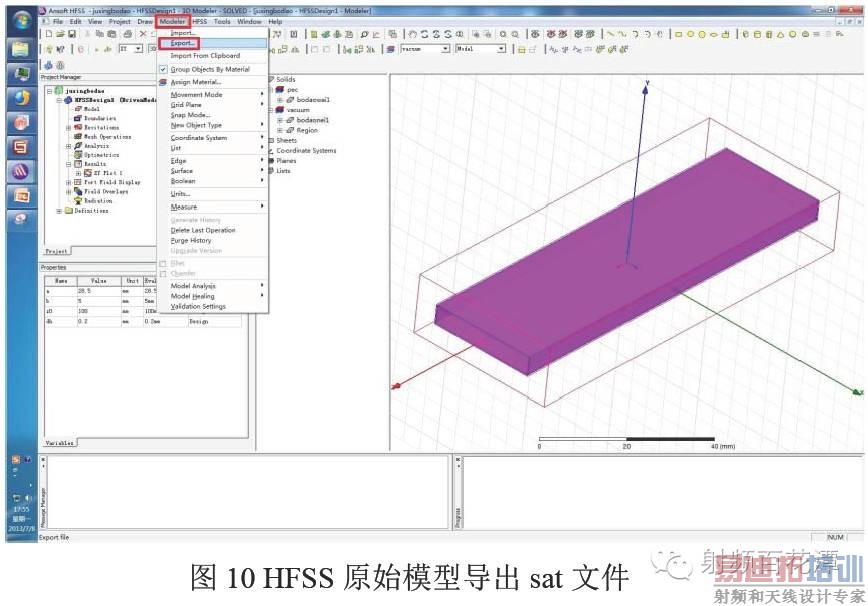The width and height of the screenshot is (868, 606).
Task: Click the Draw cone triangle icon
Action: click(781, 34)
